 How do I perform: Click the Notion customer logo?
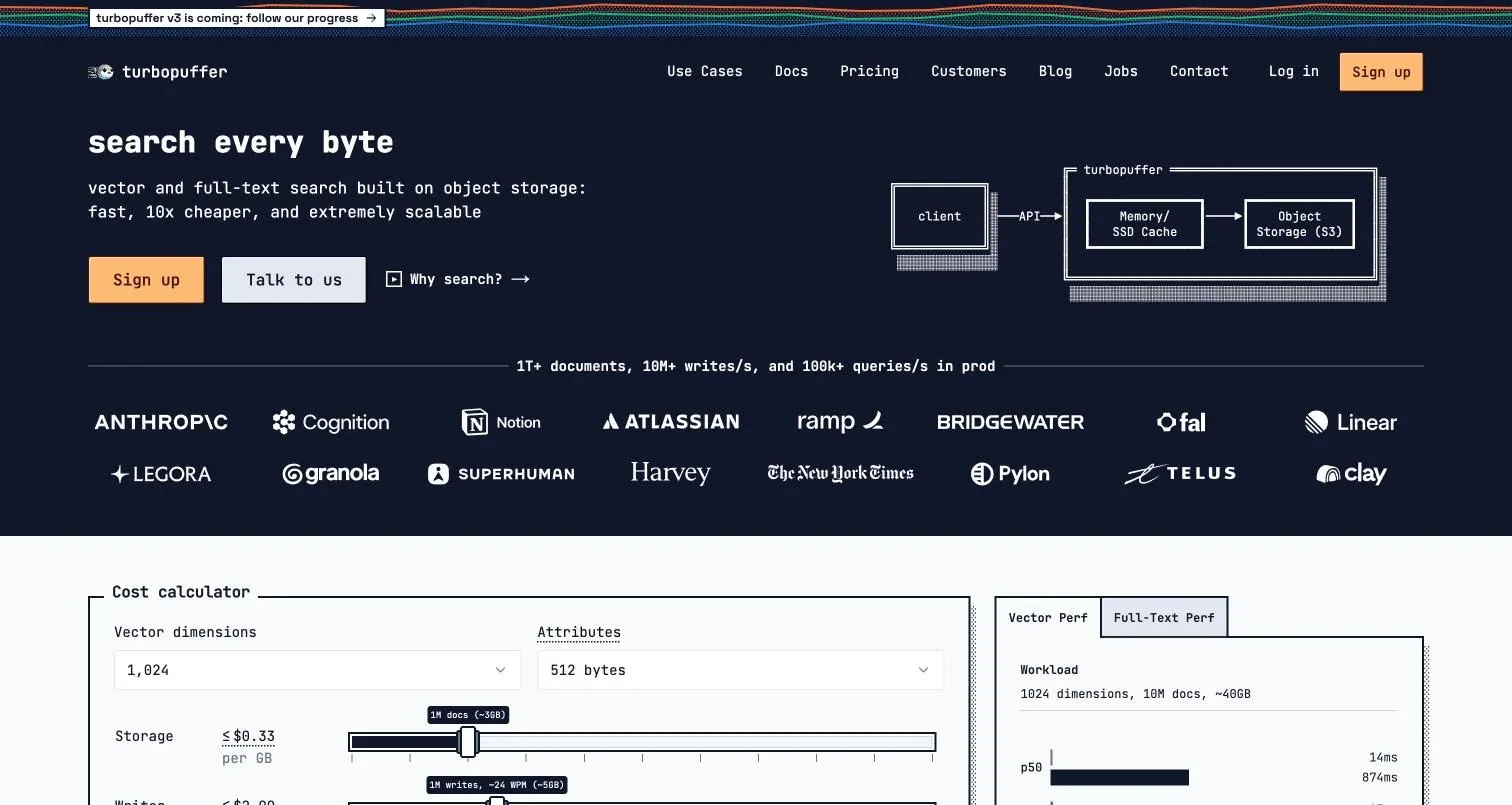click(501, 422)
